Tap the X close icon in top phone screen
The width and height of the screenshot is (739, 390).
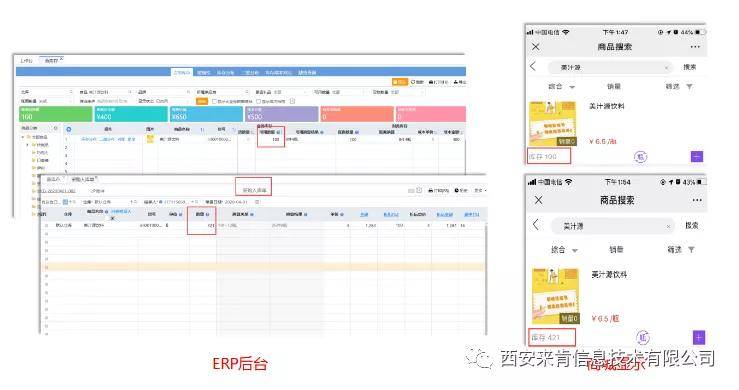pyautogui.click(x=535, y=47)
